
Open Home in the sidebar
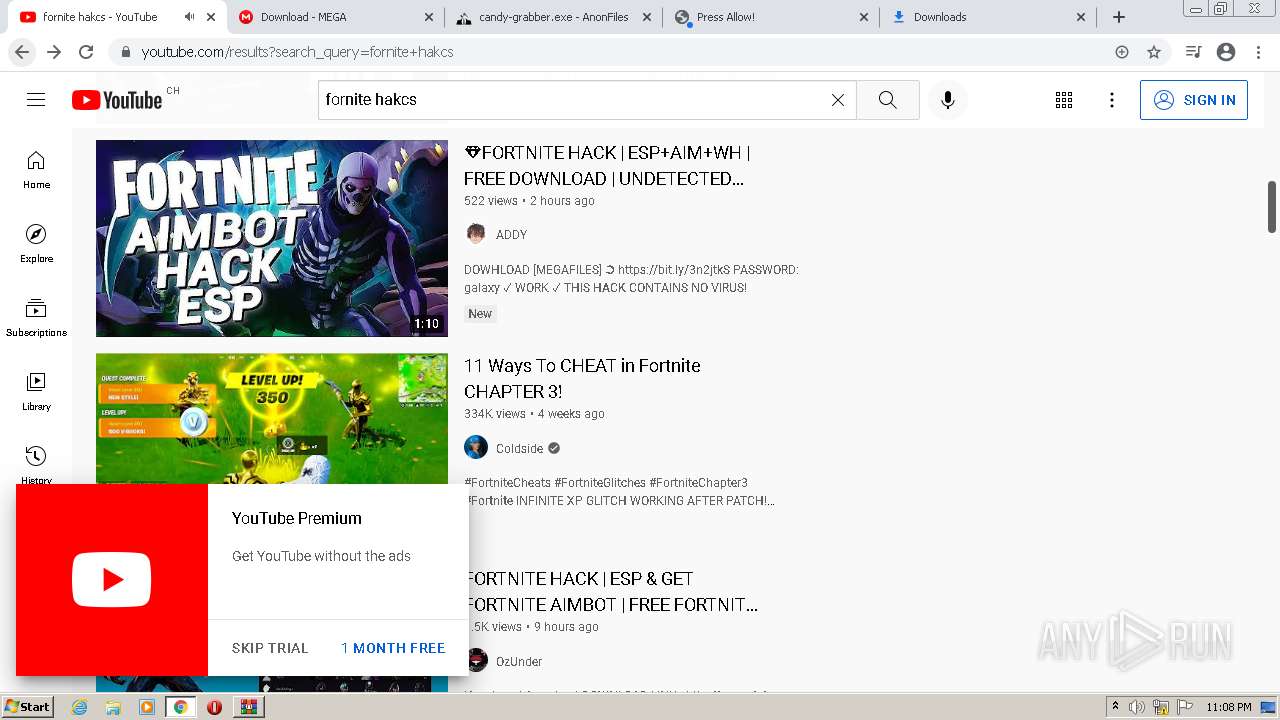[36, 170]
